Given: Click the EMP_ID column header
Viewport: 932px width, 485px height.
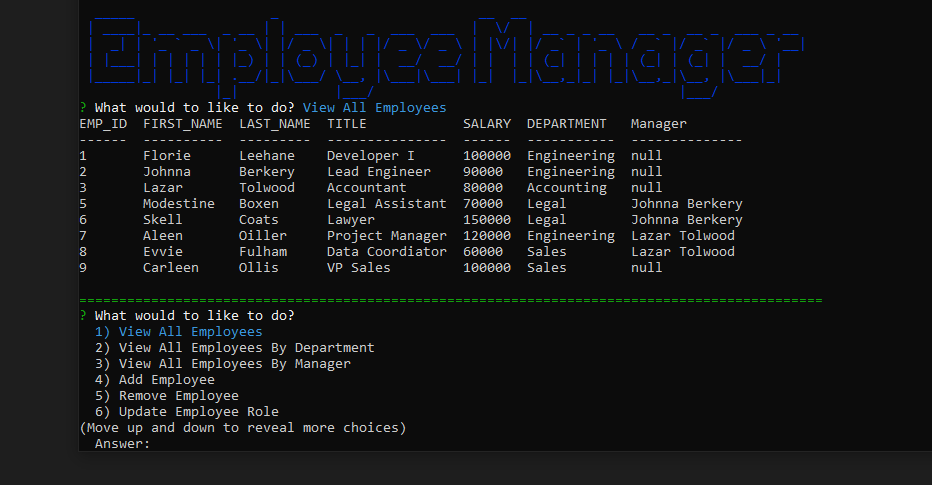Looking at the screenshot, I should pos(103,124).
